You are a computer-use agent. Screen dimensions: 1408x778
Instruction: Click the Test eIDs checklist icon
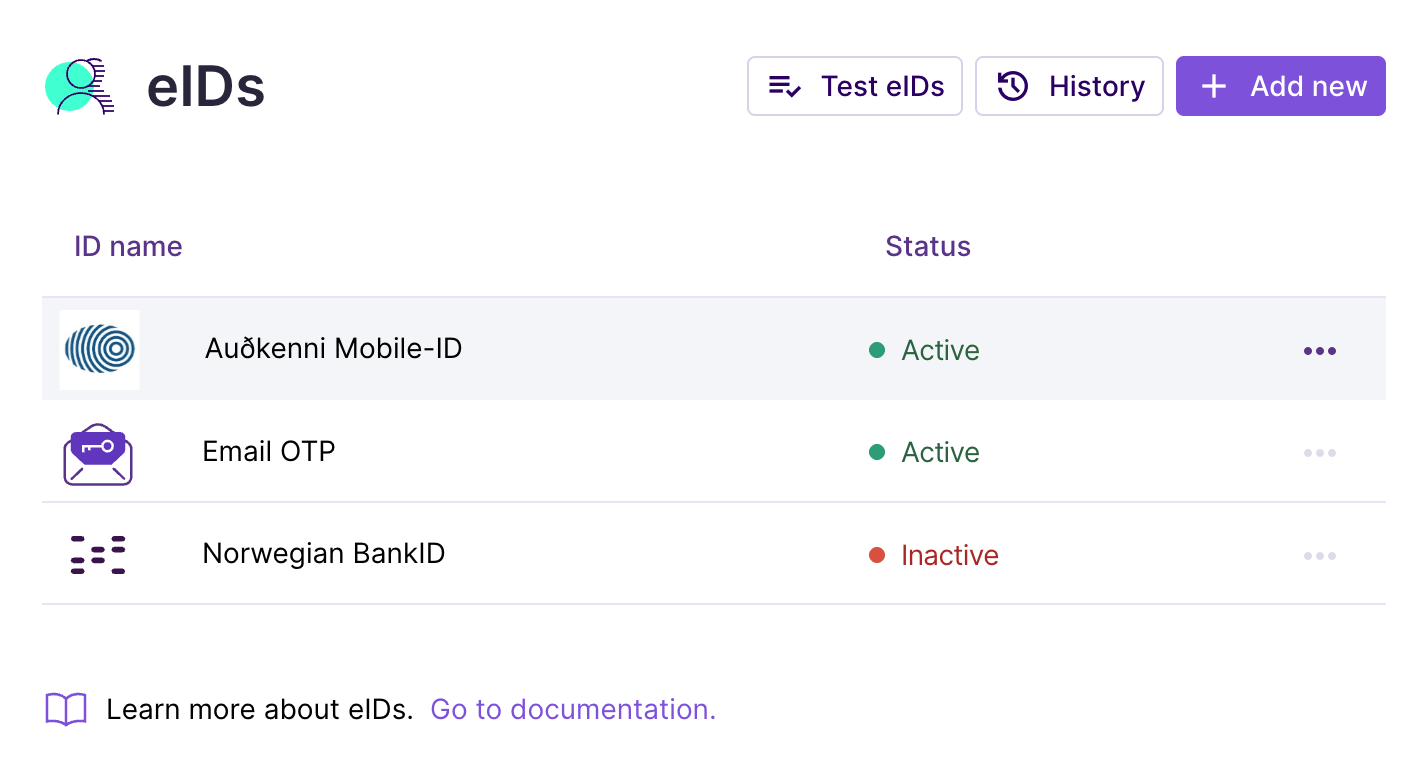[x=784, y=87]
